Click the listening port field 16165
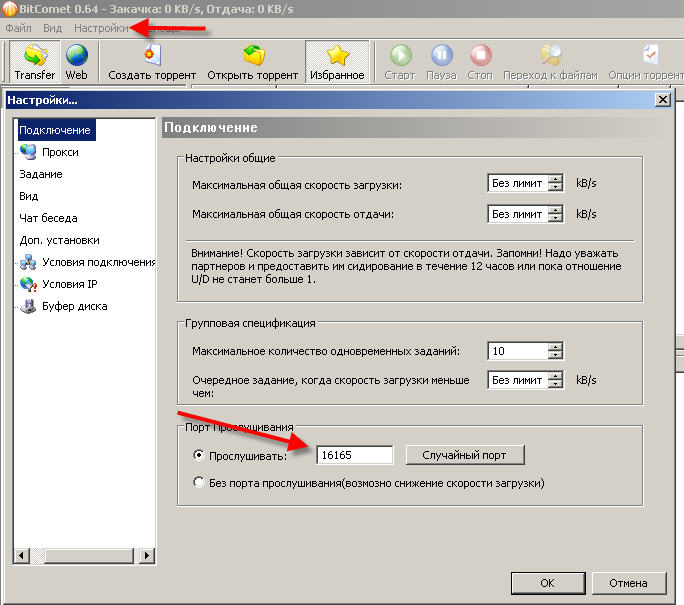Image resolution: width=684 pixels, height=605 pixels. pyautogui.click(x=354, y=455)
